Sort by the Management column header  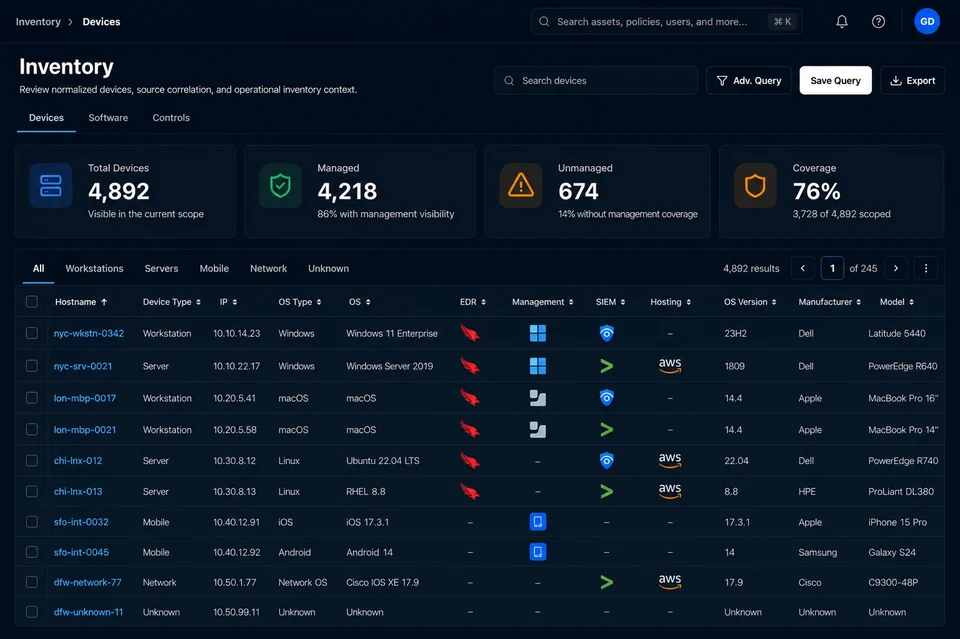(542, 302)
